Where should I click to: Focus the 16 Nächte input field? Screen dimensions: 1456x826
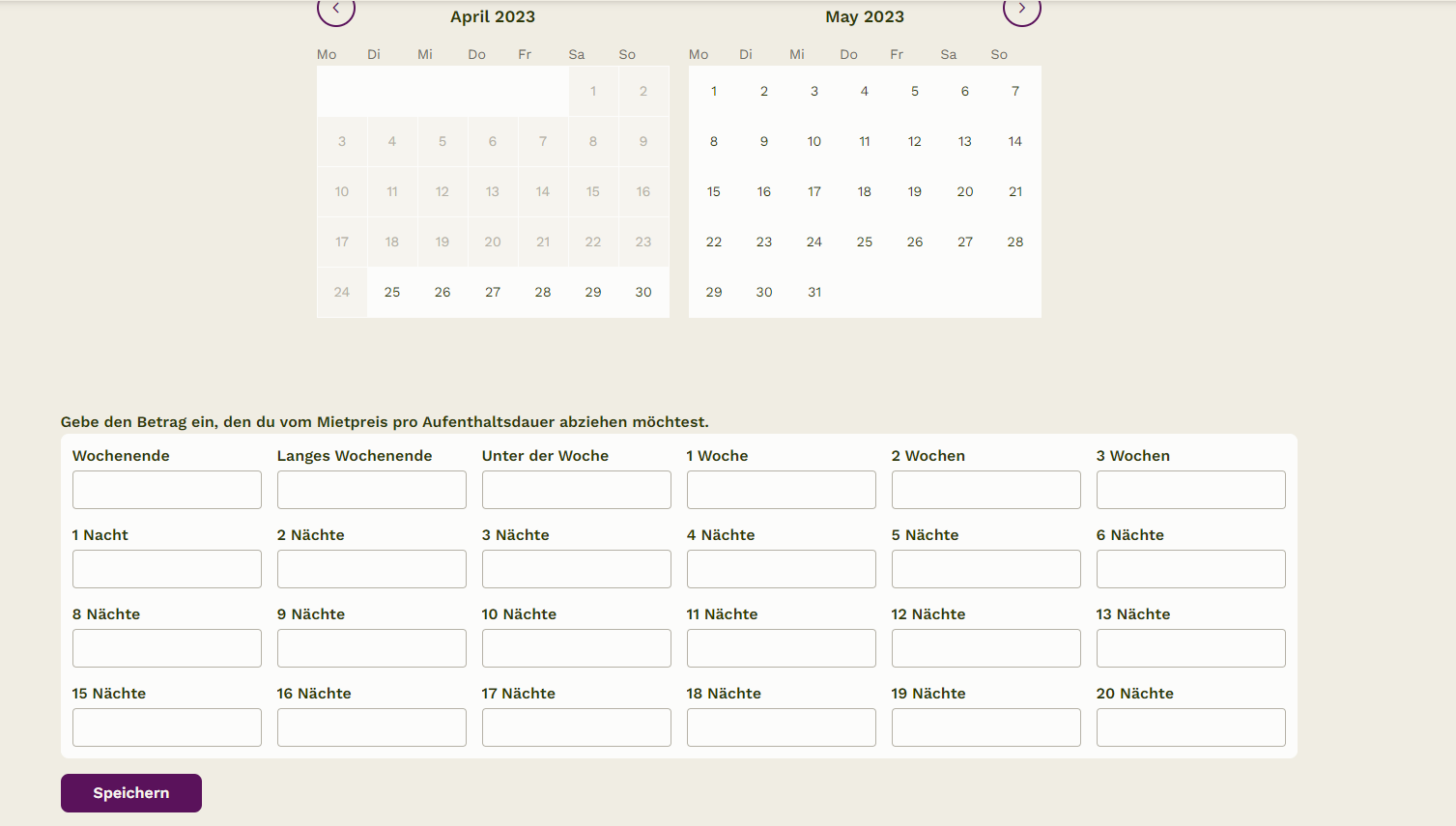(x=372, y=727)
